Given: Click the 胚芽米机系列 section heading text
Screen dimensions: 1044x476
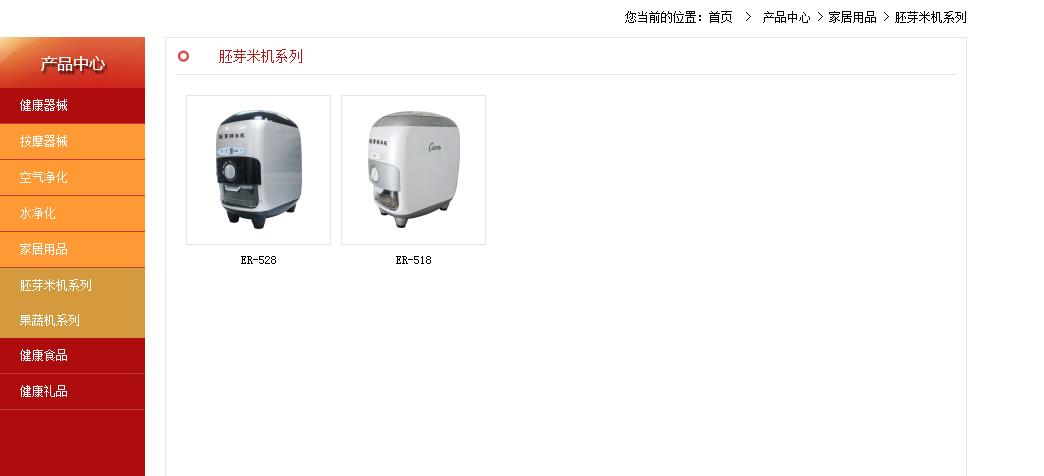Looking at the screenshot, I should tap(260, 57).
